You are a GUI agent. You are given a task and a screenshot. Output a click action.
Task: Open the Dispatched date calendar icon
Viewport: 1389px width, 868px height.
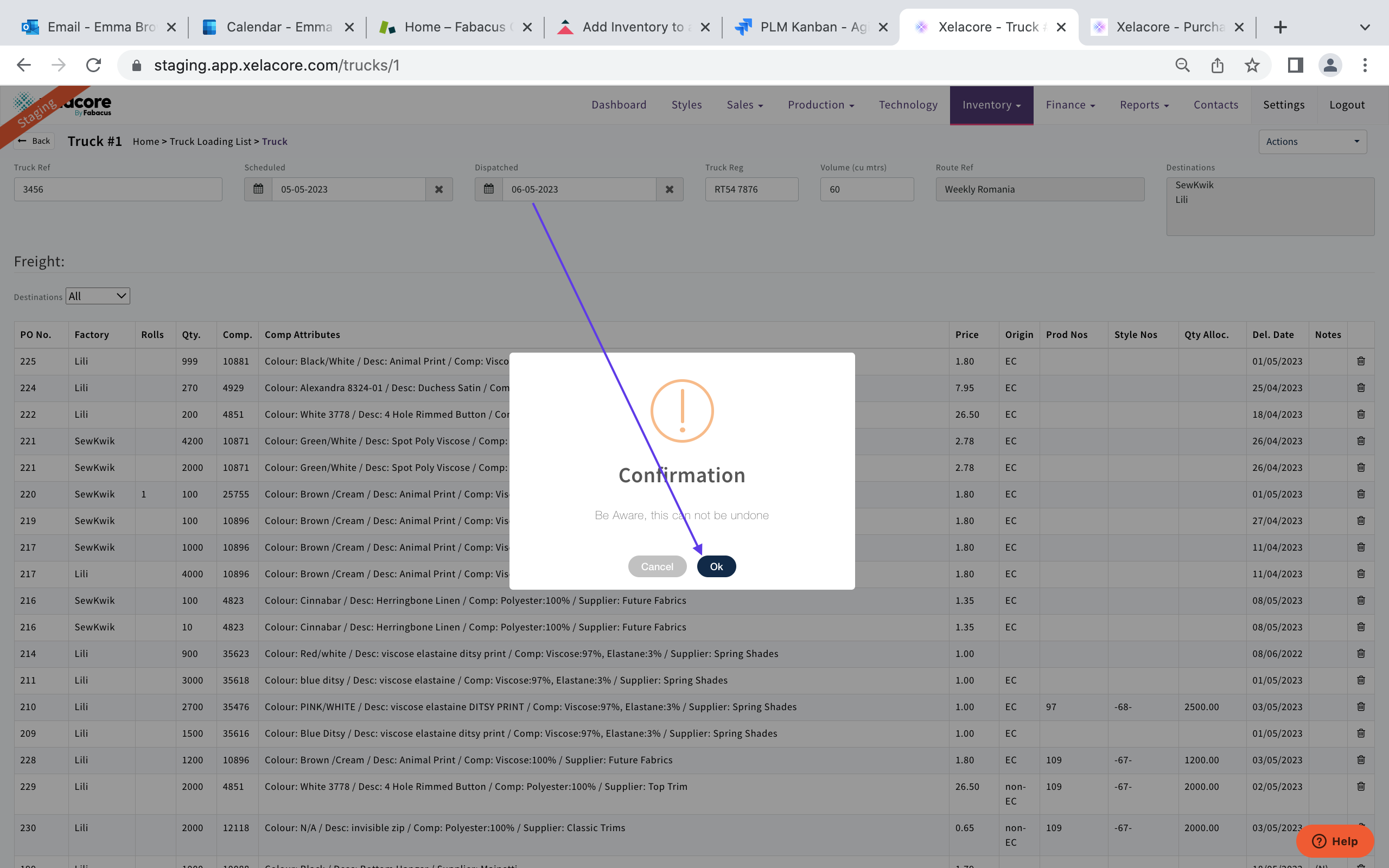tap(488, 189)
